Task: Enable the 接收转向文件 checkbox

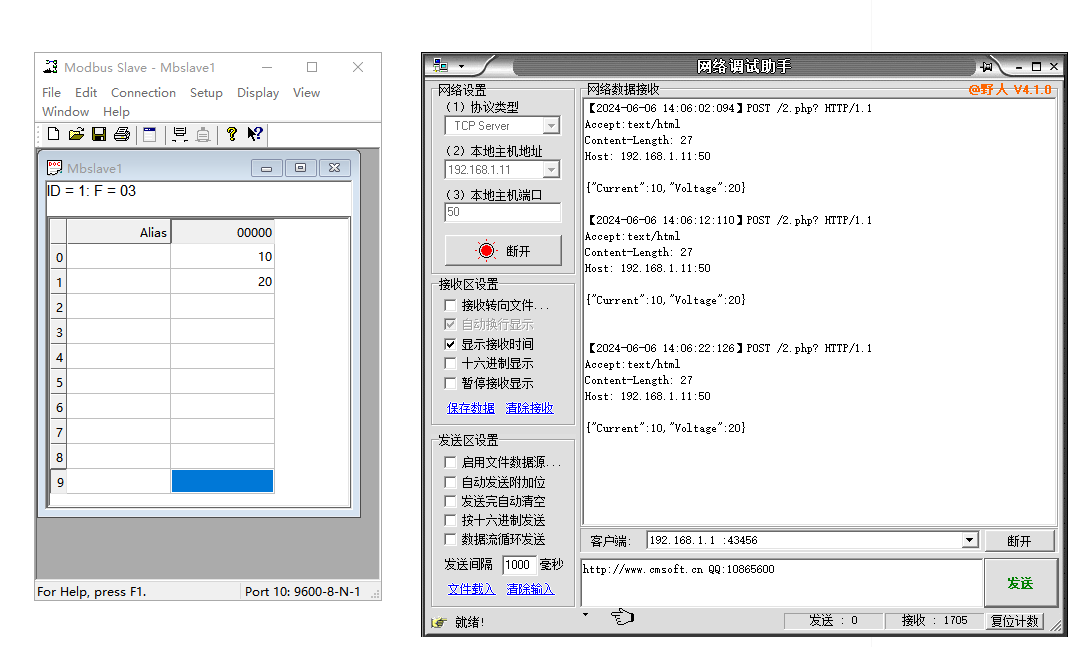Action: 451,305
